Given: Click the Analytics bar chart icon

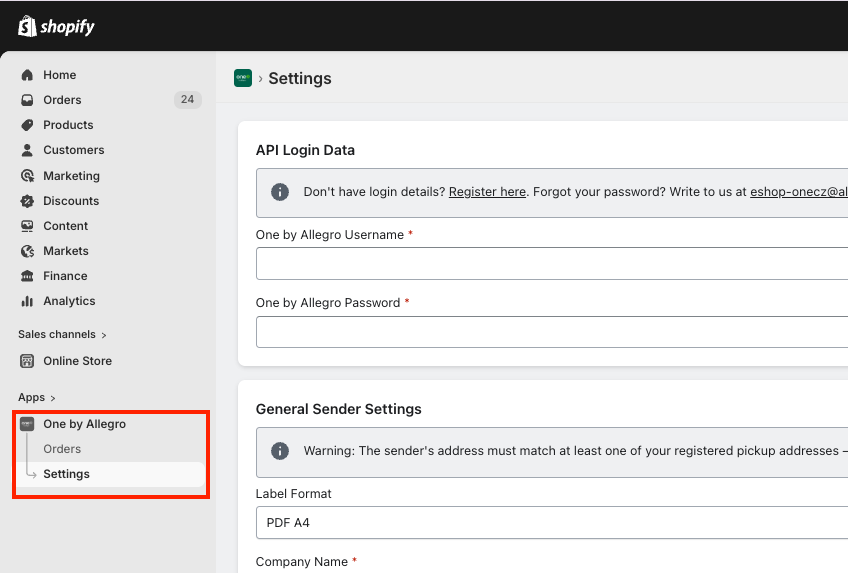Looking at the screenshot, I should coord(27,301).
